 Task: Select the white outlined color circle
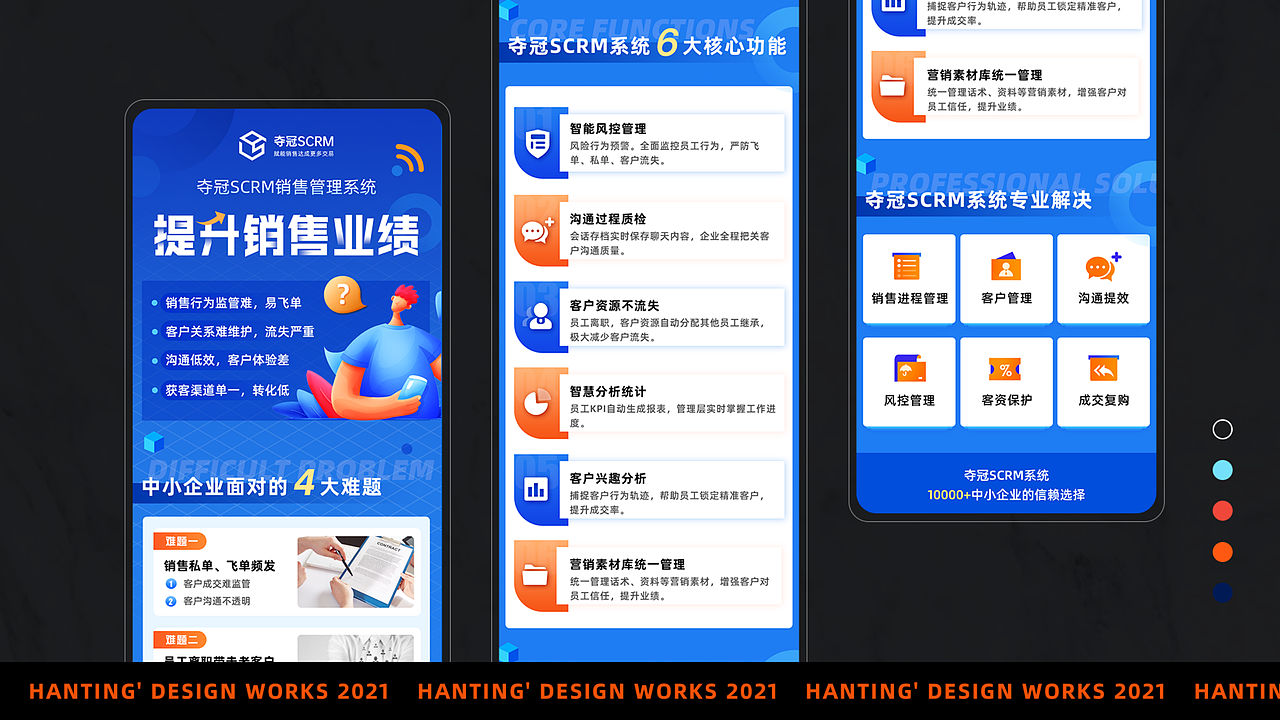(1222, 429)
